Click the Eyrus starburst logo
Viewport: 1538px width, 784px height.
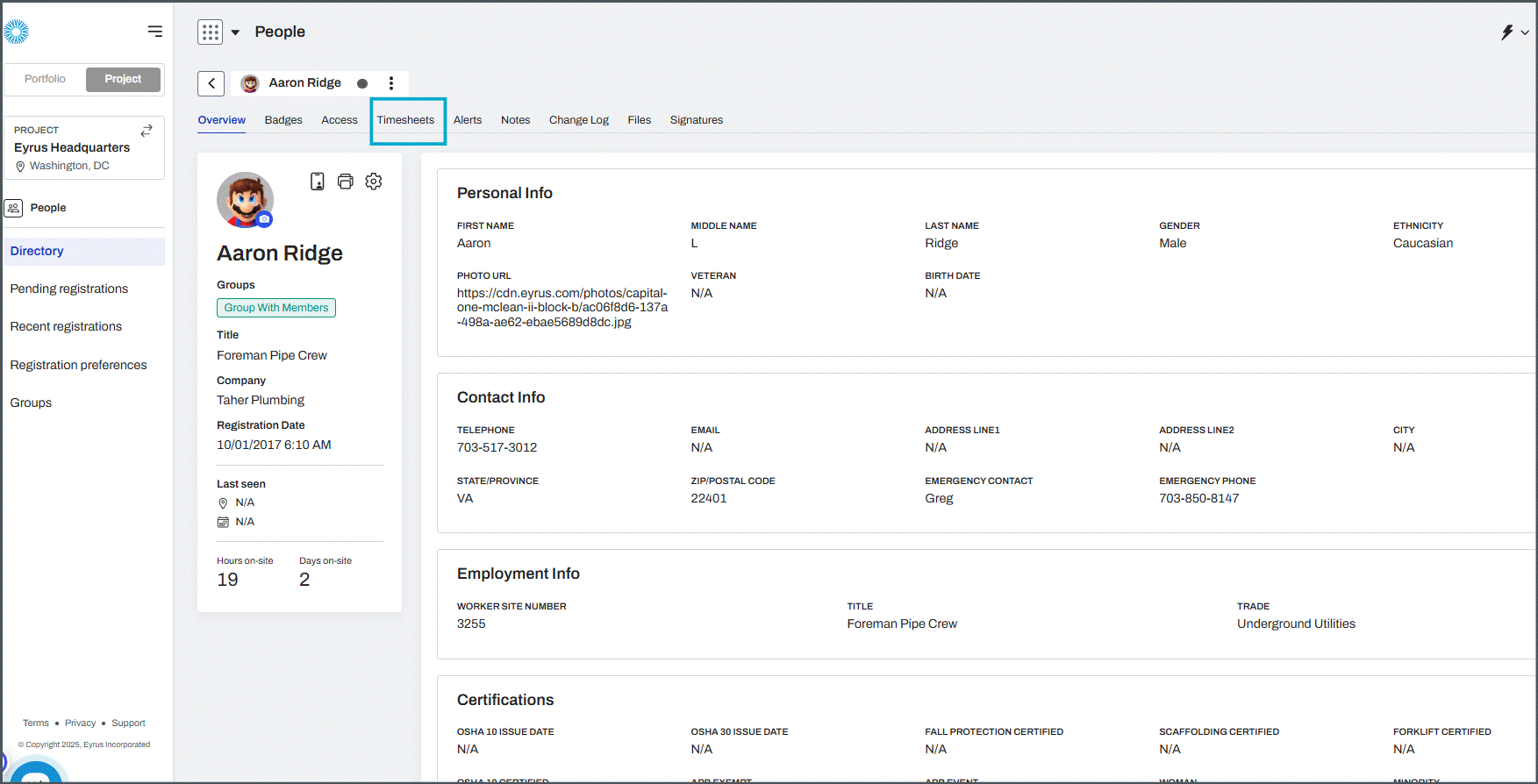pos(16,32)
